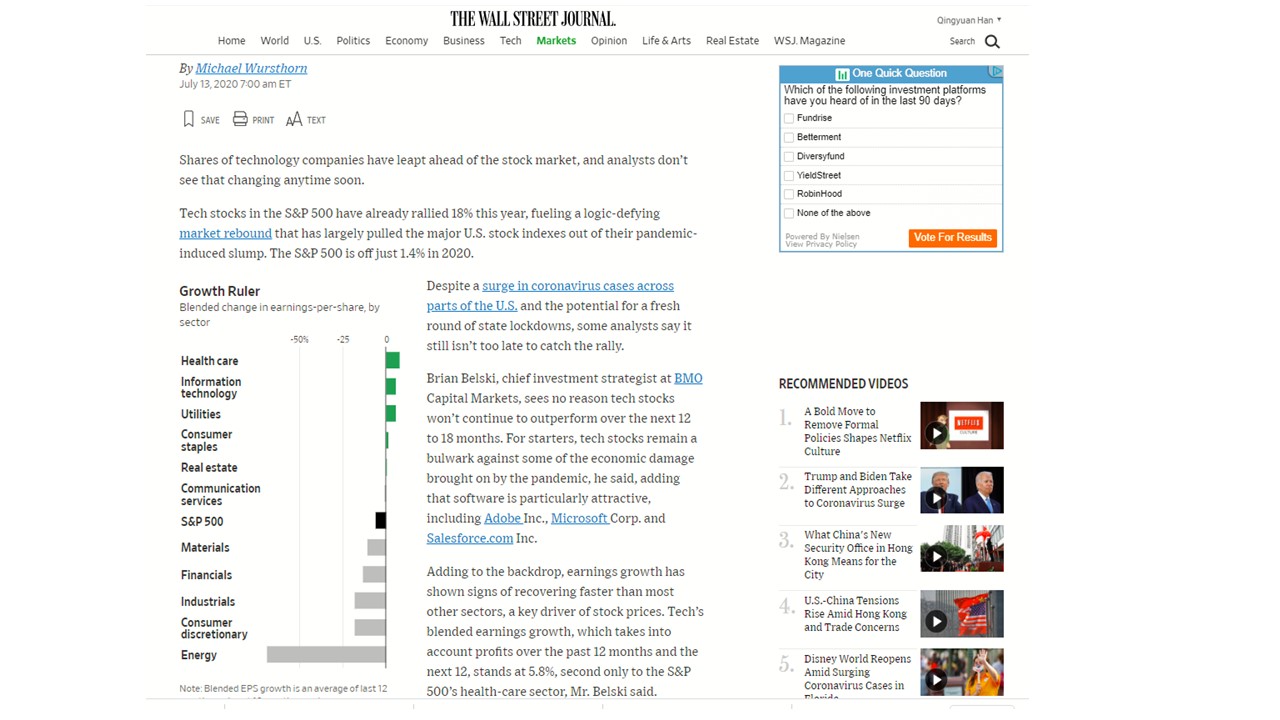The width and height of the screenshot is (1280, 720).
Task: Follow the market rebound link
Action: coord(225,233)
